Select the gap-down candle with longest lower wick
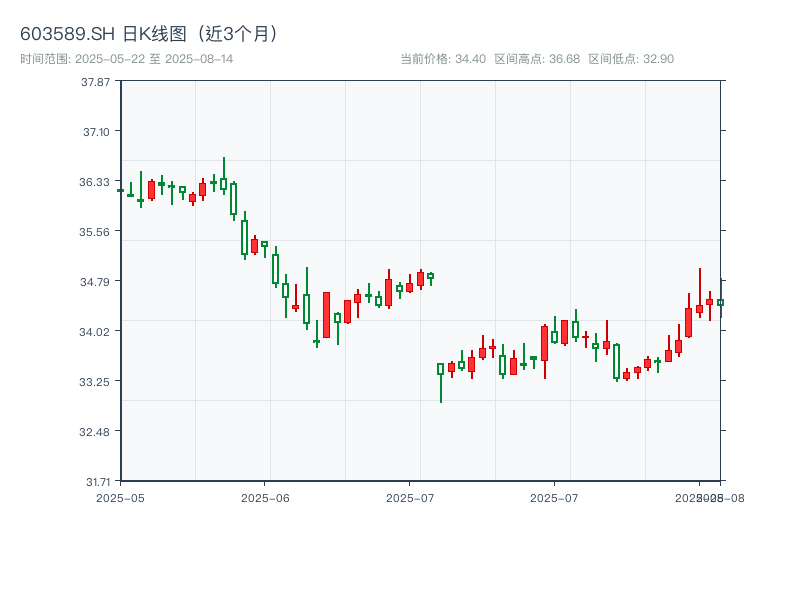 pos(441,370)
